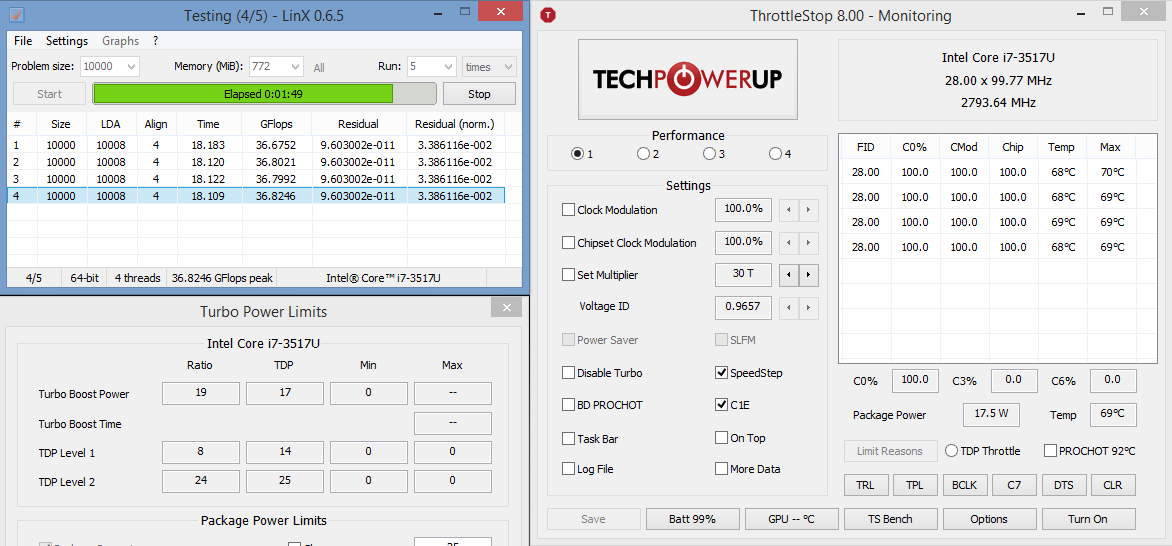1172x546 pixels.
Task: Tick the Set Multiplier checkbox
Action: pos(569,275)
